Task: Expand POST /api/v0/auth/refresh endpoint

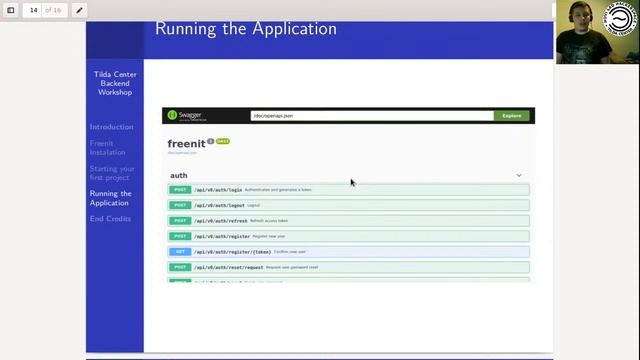Action: 349,221
